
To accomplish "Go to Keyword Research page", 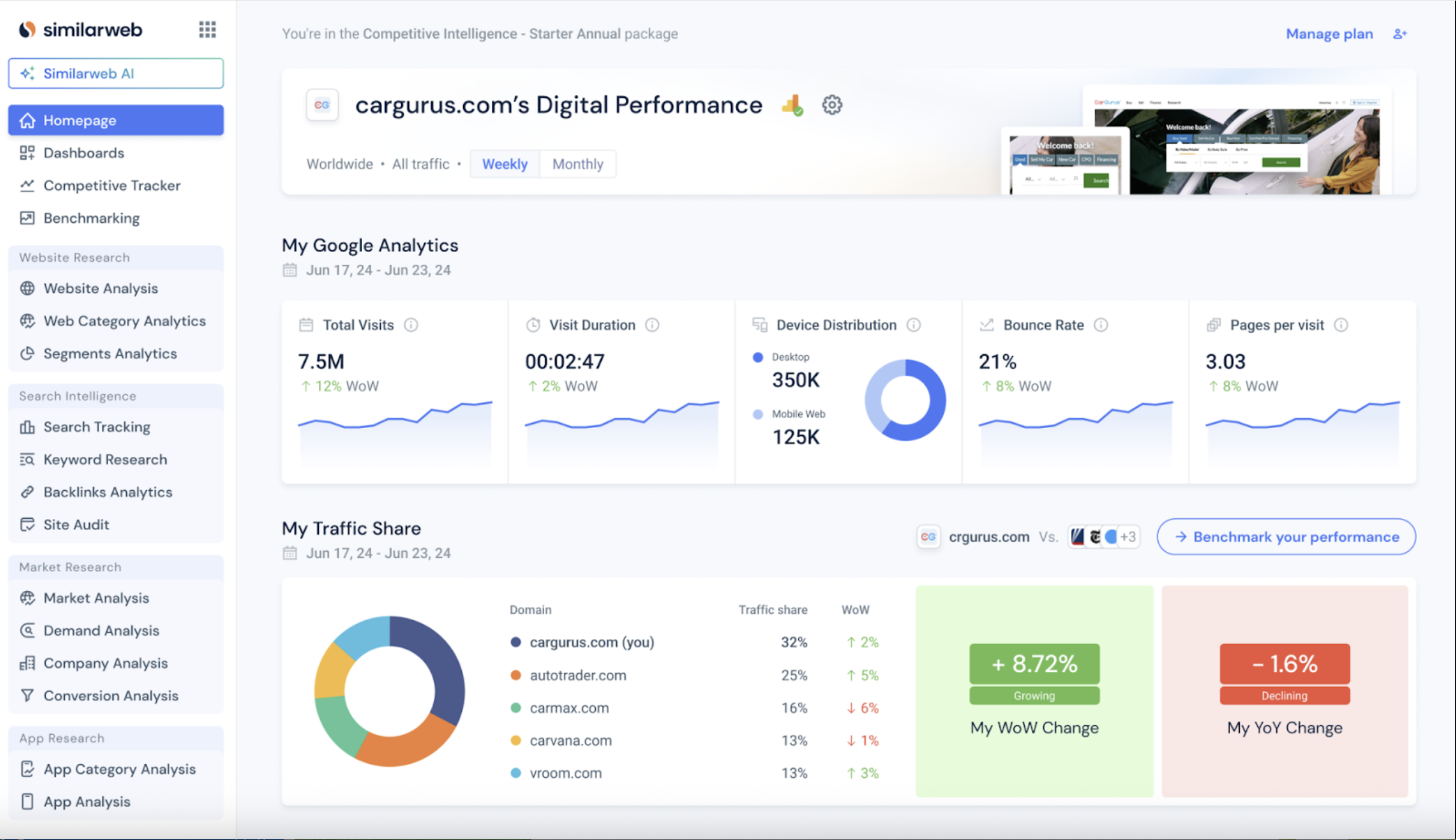I will coord(105,459).
